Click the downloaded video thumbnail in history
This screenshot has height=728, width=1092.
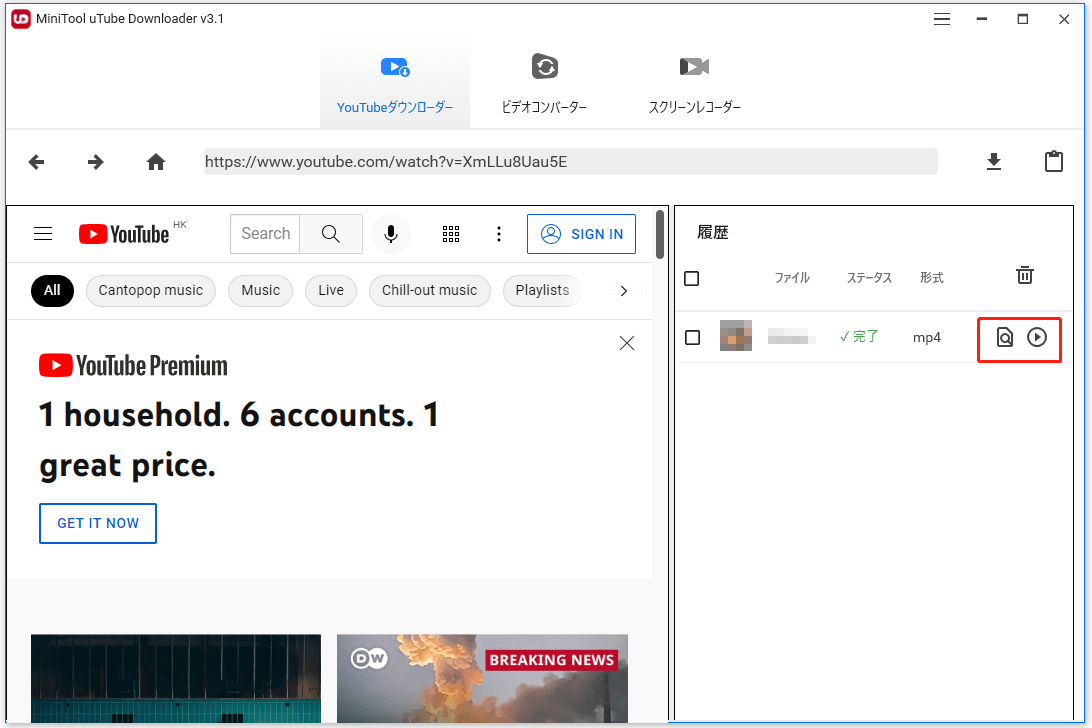click(x=735, y=335)
